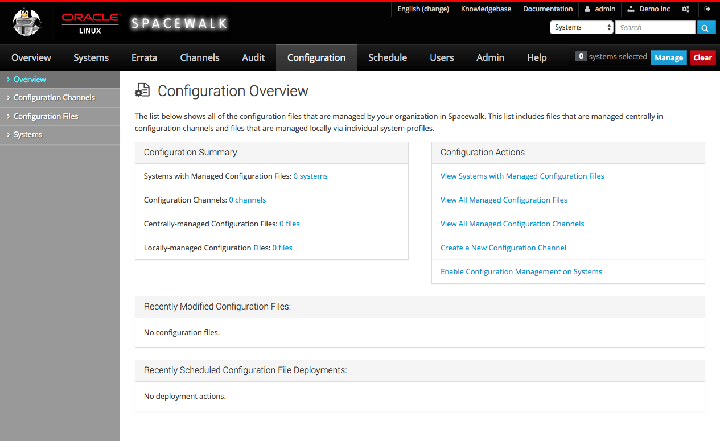
Task: Open the Admin menu
Action: pos(490,57)
